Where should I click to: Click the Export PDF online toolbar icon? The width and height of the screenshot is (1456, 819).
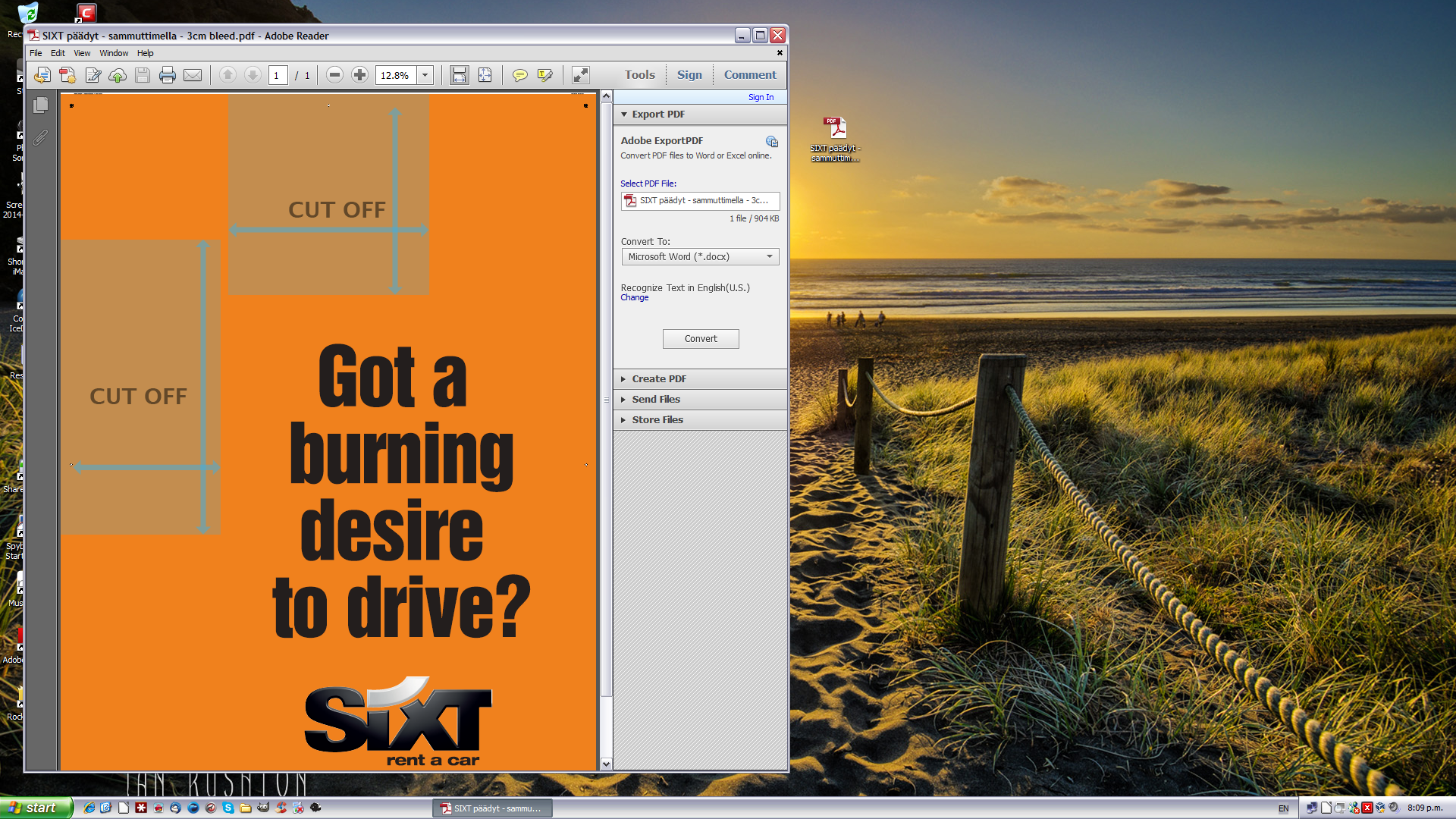click(42, 75)
